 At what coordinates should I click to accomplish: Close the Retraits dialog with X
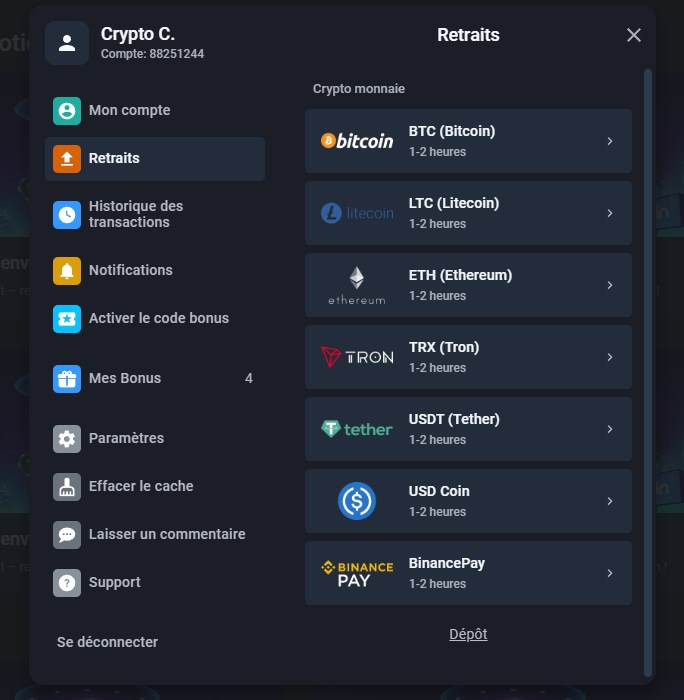click(633, 35)
